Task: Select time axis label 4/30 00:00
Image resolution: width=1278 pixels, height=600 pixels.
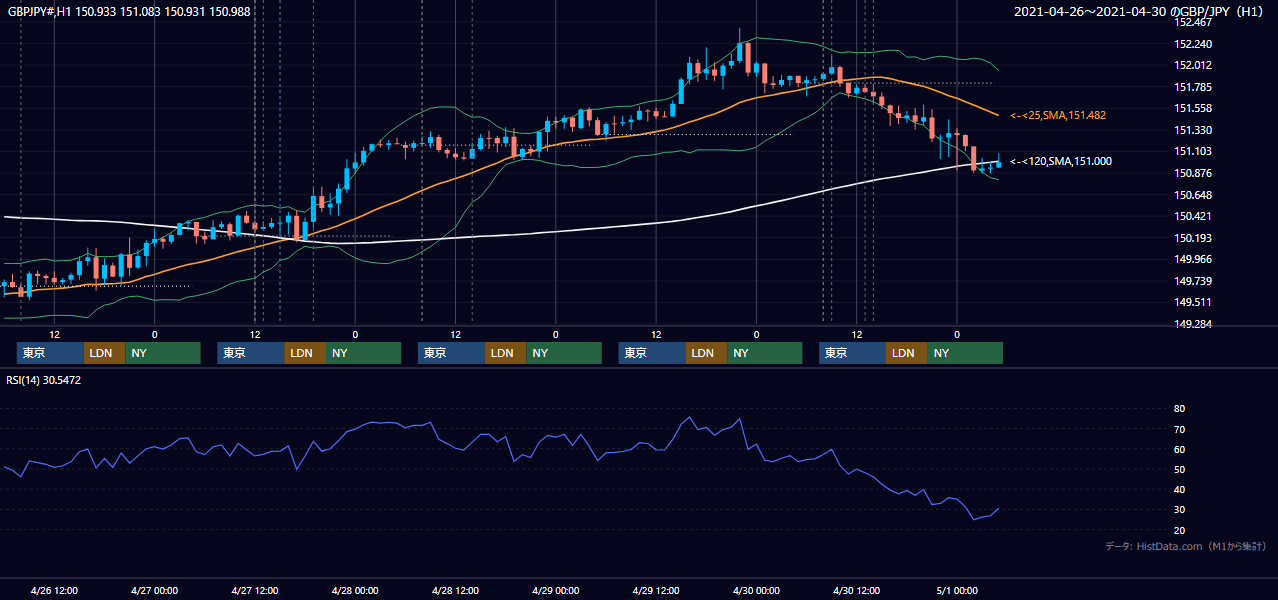Action: coord(756,590)
